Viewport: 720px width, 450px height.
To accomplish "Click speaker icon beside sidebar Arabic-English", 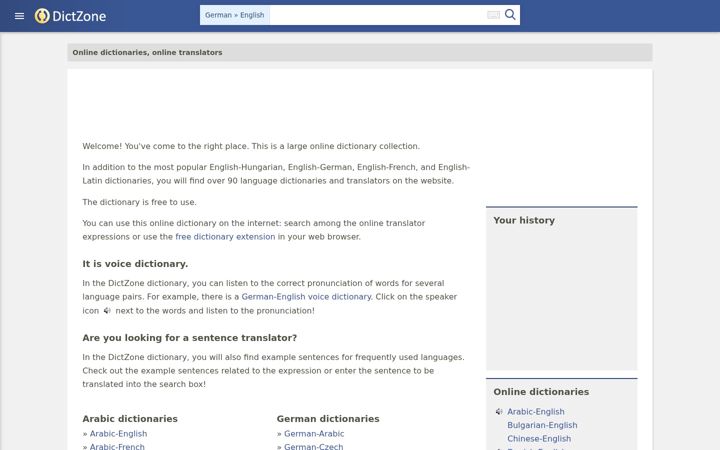I will (499, 412).
